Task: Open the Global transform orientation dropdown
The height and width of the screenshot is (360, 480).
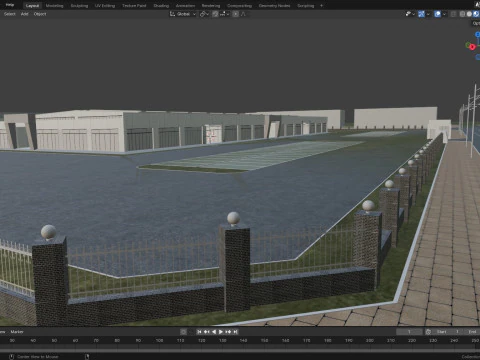Action: [183, 14]
